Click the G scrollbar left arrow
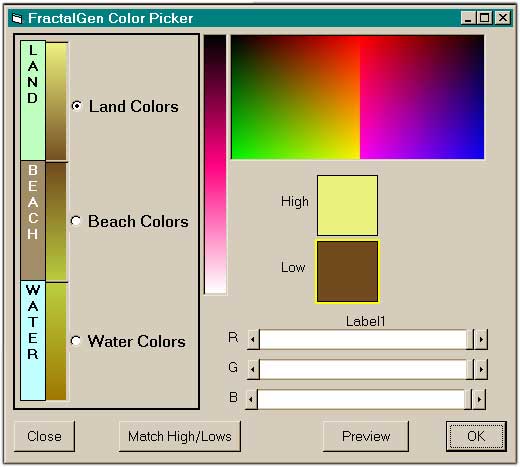The height and width of the screenshot is (467, 520). coord(253,369)
